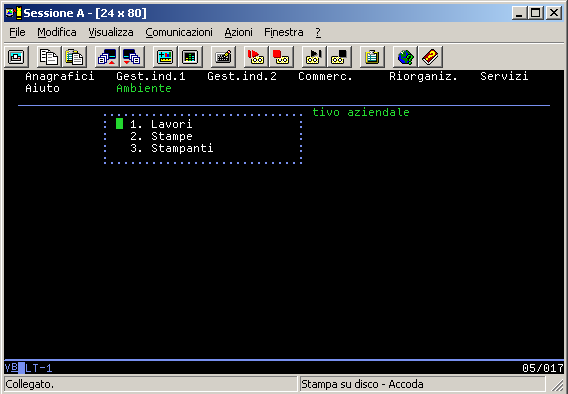Open the globe help support icon
568x394 pixels.
(x=405, y=57)
